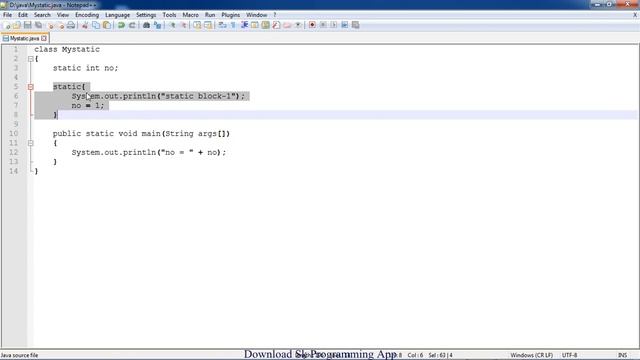Click the Stop Recording macro icon
Viewport: 640px width, 360px height.
point(323,25)
